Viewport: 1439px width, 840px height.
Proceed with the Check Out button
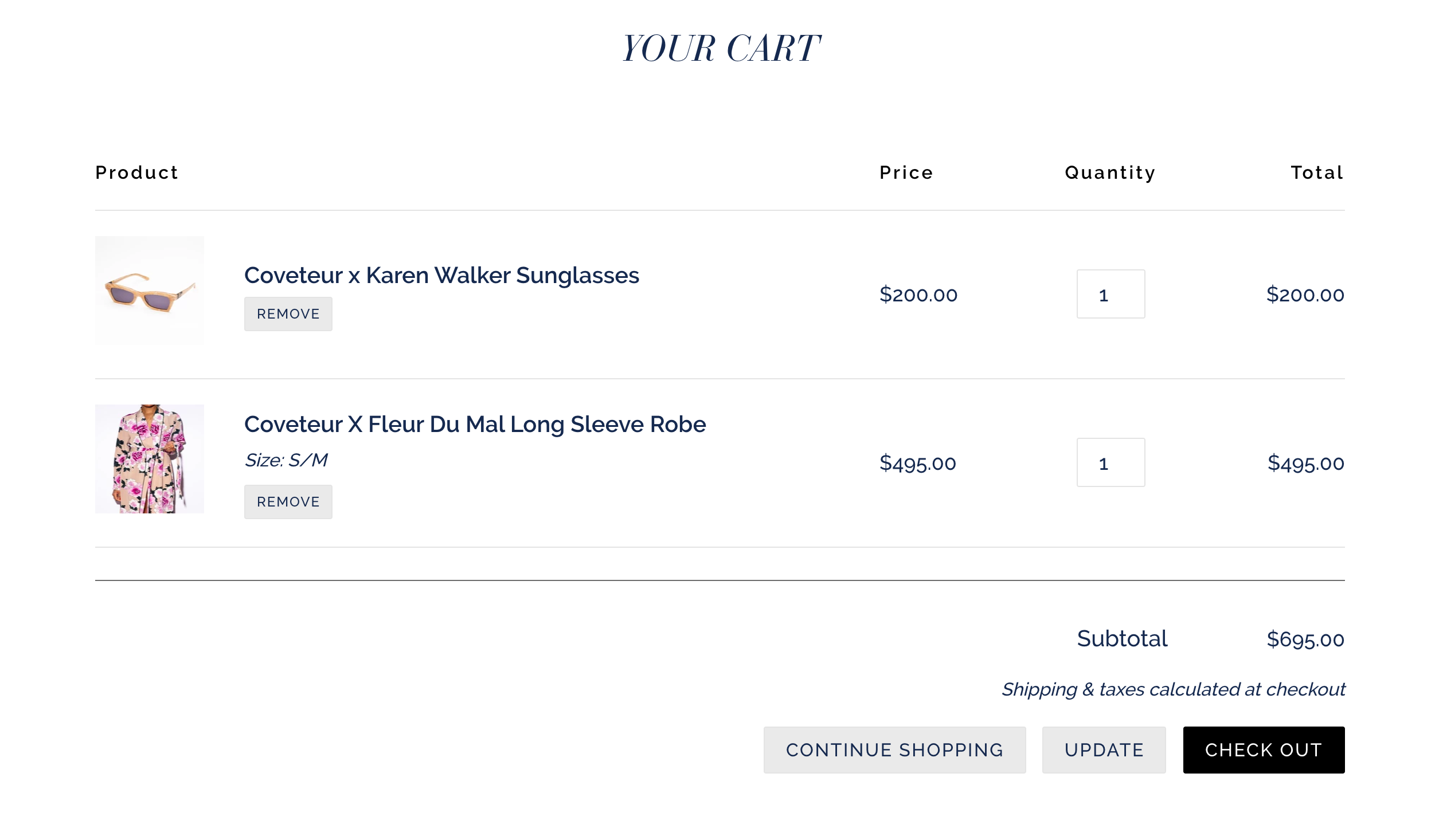tap(1264, 750)
